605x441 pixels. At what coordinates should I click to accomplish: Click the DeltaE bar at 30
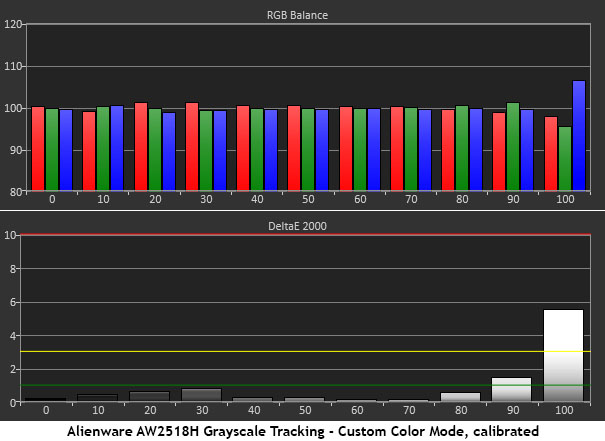click(x=201, y=395)
